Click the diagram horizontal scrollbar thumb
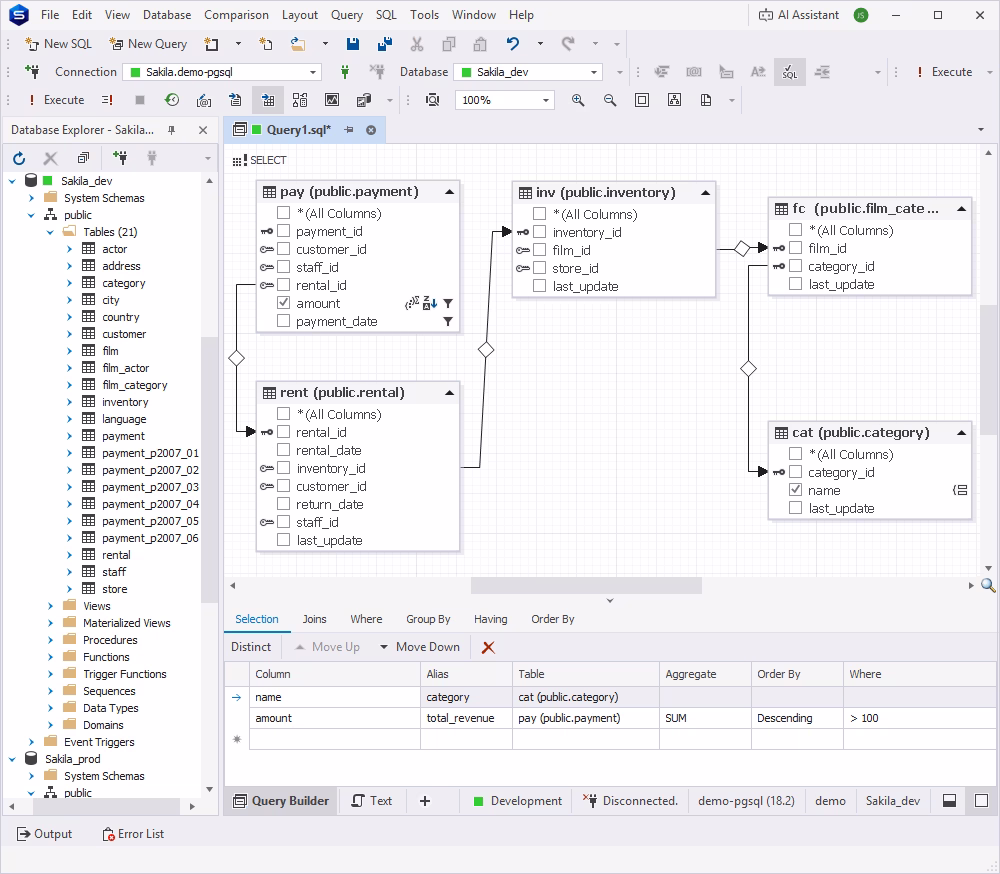1000x874 pixels. tap(586, 585)
